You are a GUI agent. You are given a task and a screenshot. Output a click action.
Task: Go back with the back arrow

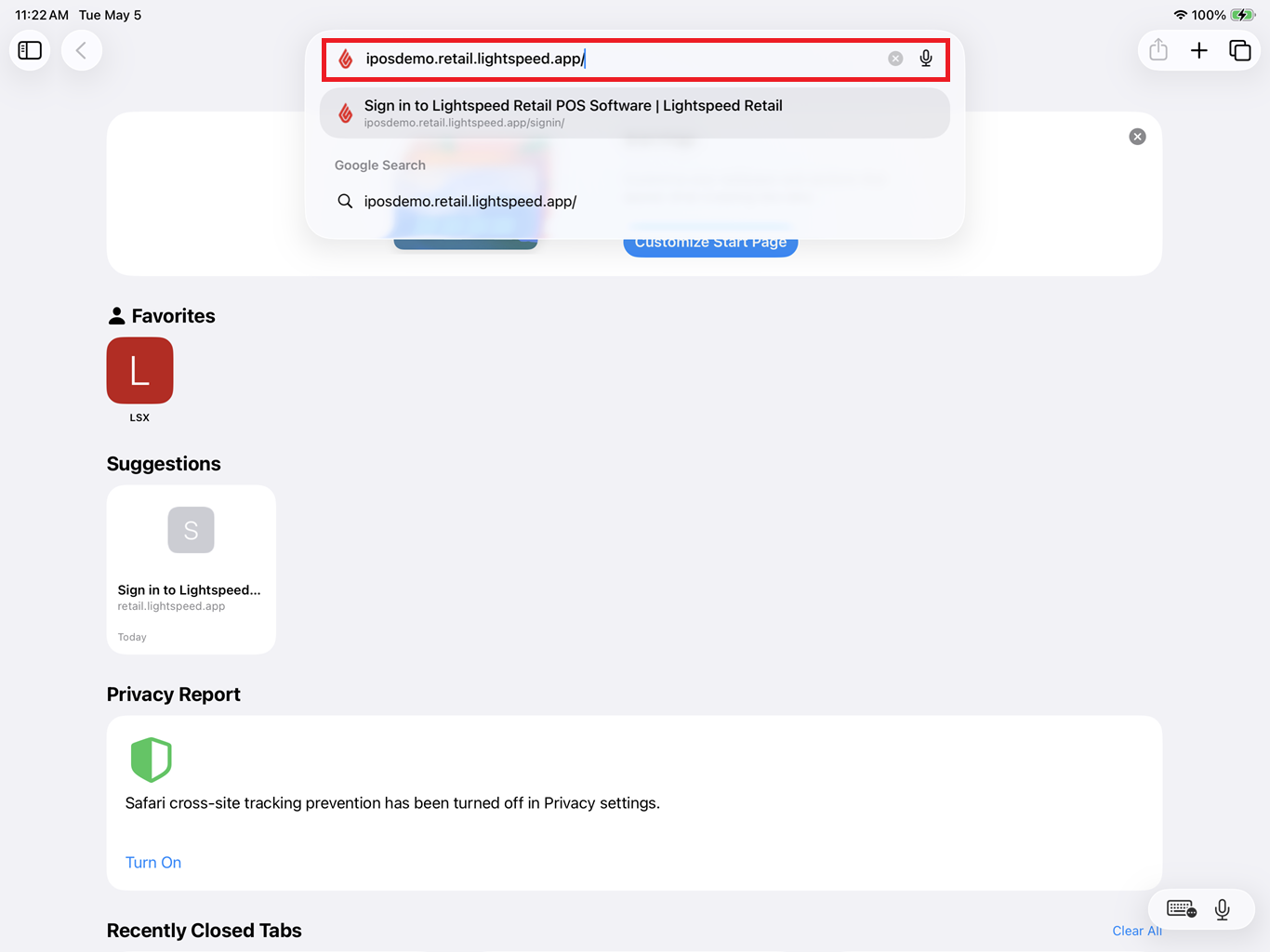82,50
